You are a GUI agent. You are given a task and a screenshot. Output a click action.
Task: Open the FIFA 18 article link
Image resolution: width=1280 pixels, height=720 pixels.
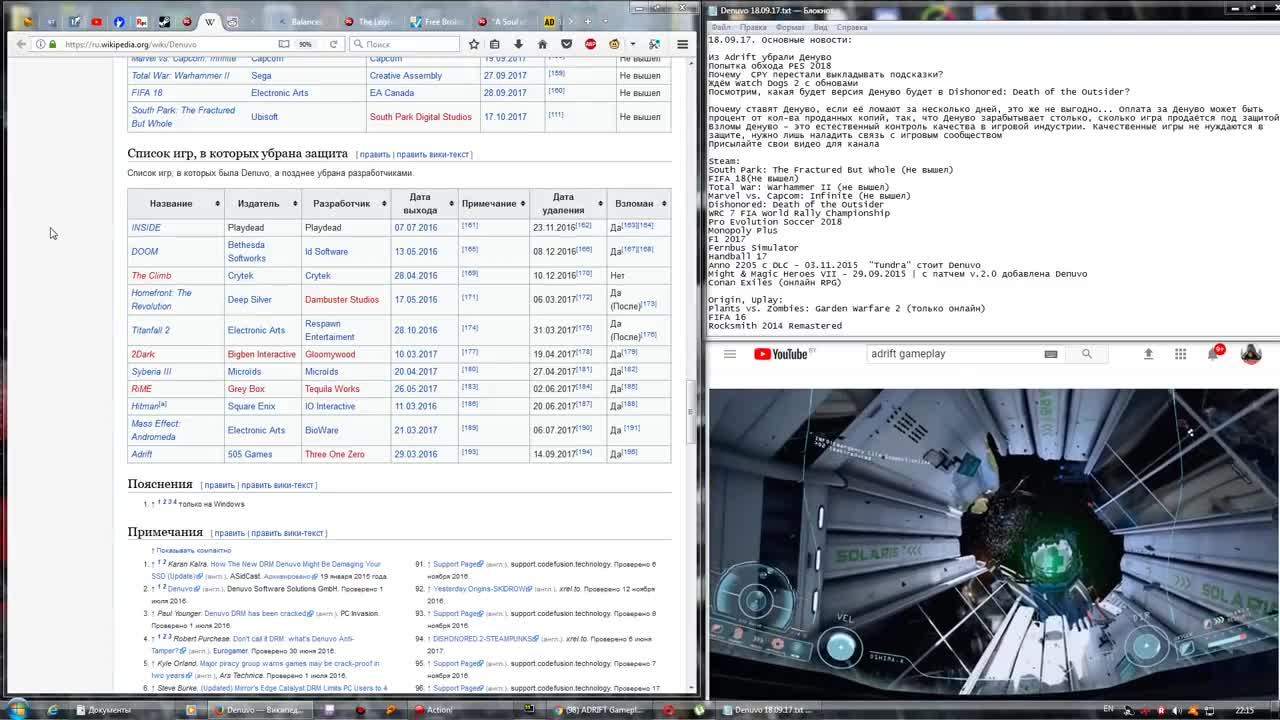[147, 93]
